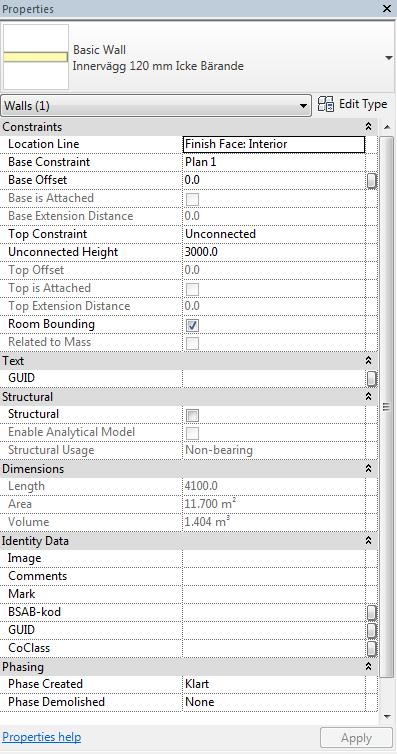This screenshot has width=397, height=754.
Task: Click the scrollbar down arrow
Action: 387,716
